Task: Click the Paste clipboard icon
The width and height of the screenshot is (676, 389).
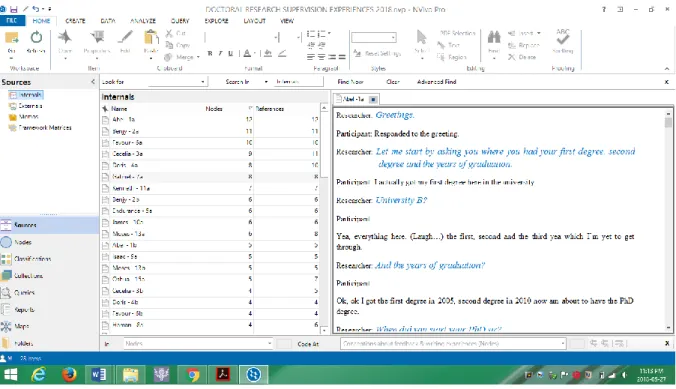Action: coord(151,38)
